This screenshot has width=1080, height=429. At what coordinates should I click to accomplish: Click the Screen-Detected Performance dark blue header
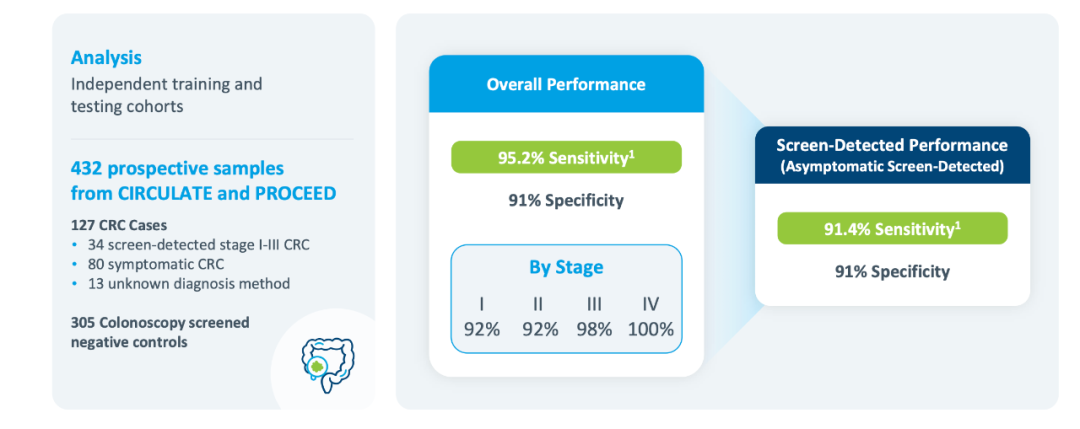point(892,155)
